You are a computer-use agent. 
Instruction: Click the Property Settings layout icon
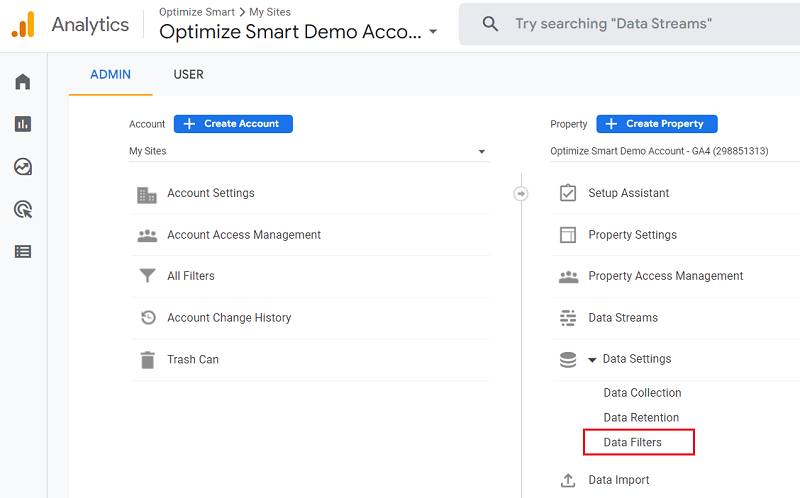[568, 235]
